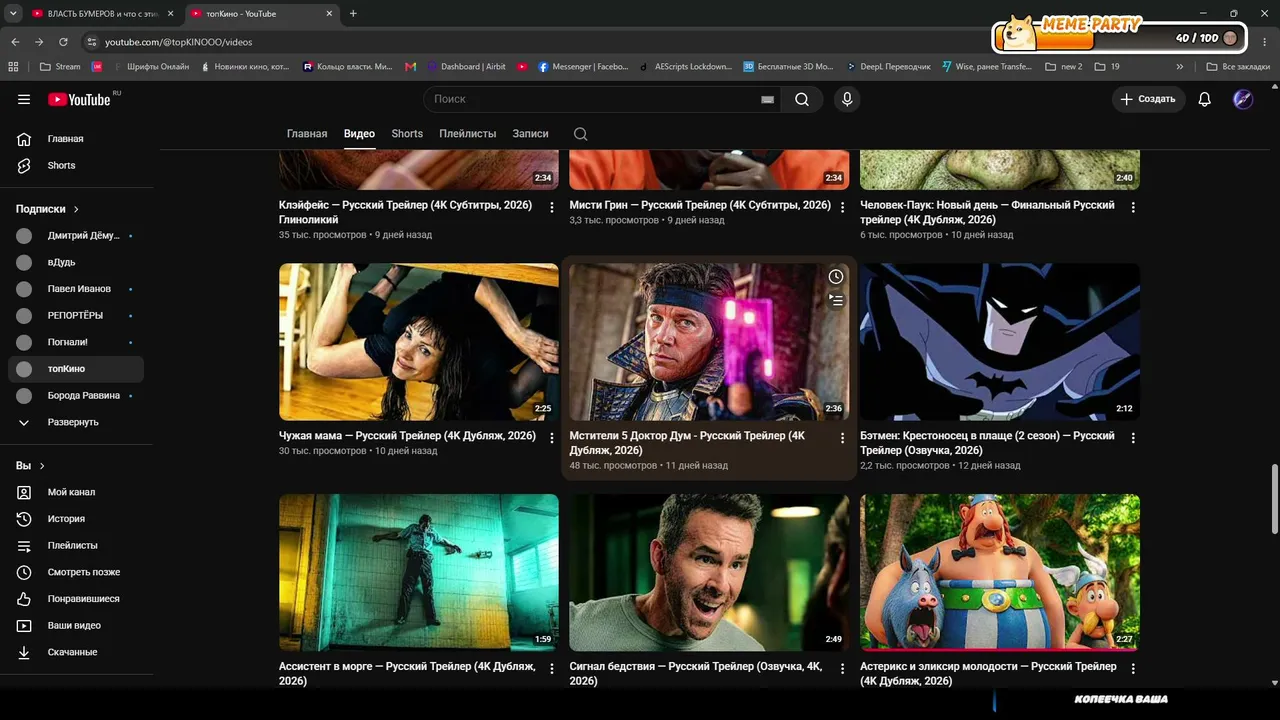This screenshot has height=720, width=1280.
Task: Open options menu for Бэтмен trailer
Action: tap(1133, 438)
